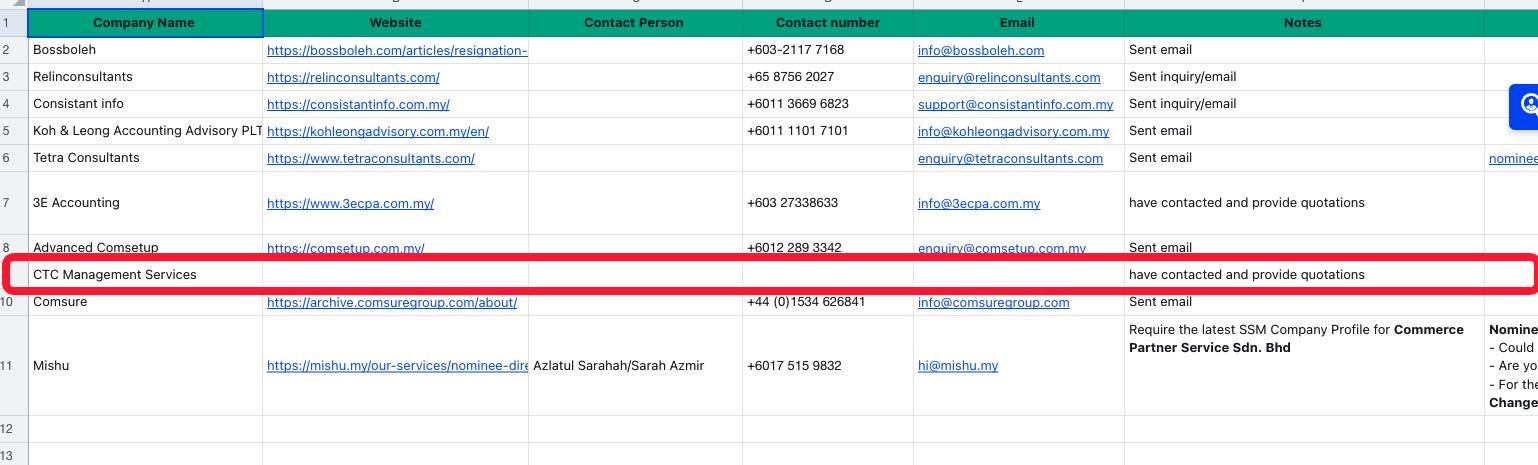This screenshot has height=465, width=1538.
Task: Select the Email column header
Action: point(1017,22)
